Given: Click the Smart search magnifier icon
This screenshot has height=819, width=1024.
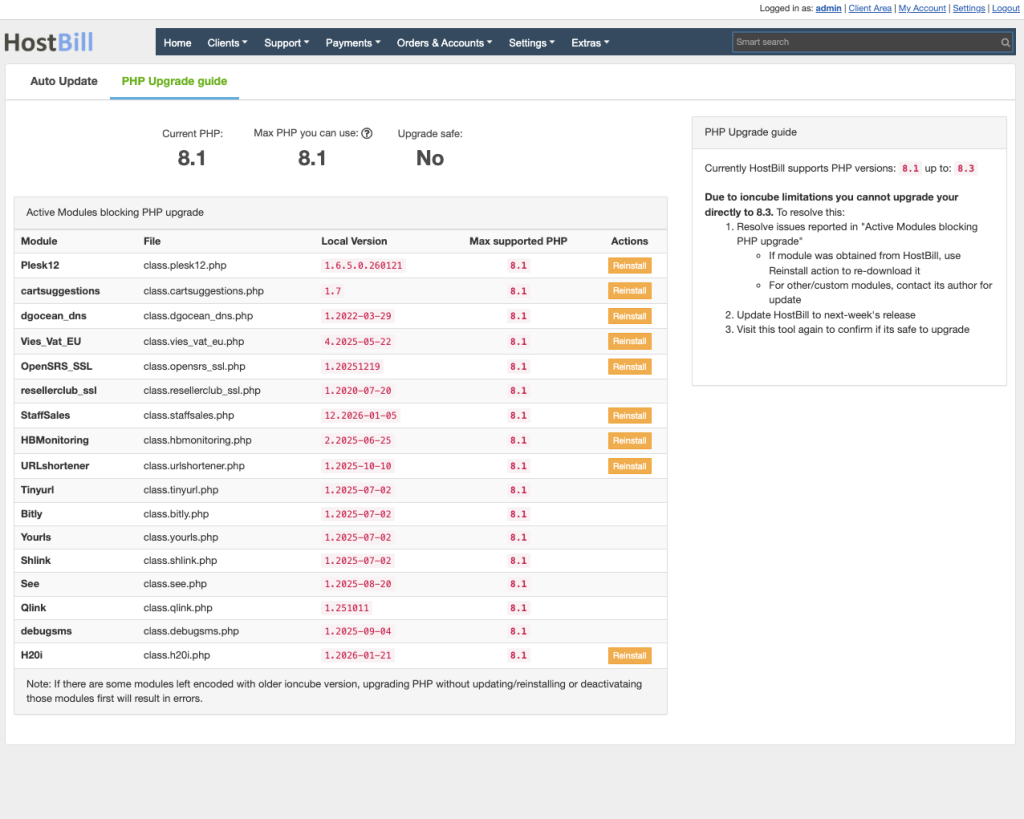Looking at the screenshot, I should click(x=1005, y=43).
